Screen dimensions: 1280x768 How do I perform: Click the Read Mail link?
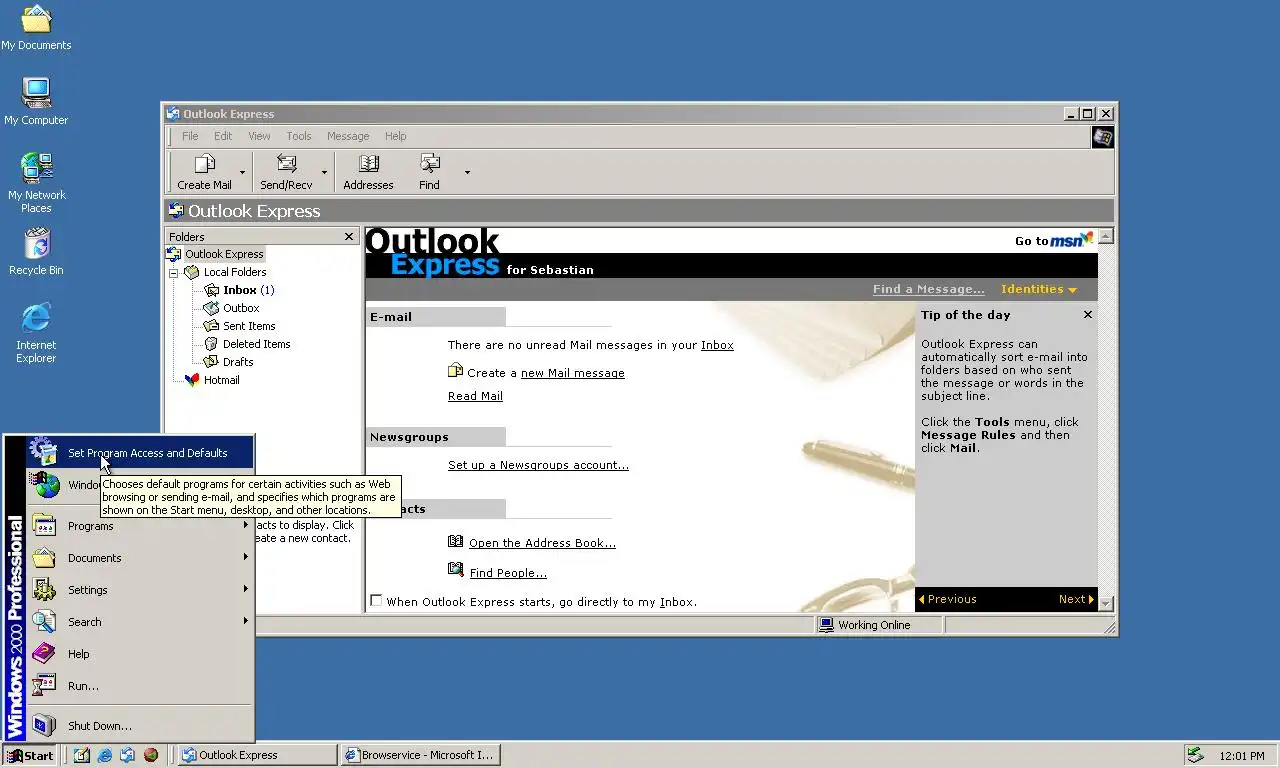(475, 396)
